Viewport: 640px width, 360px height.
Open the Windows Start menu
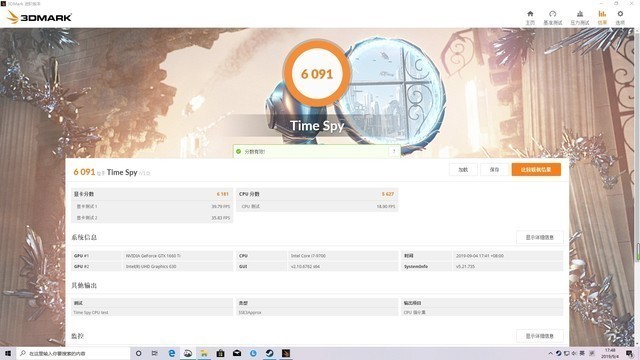click(8, 353)
